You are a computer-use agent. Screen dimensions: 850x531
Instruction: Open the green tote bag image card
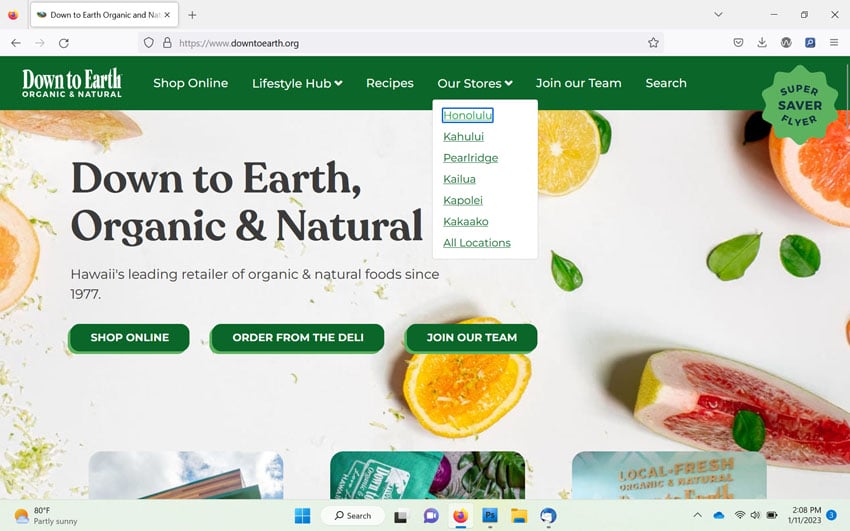click(x=428, y=475)
